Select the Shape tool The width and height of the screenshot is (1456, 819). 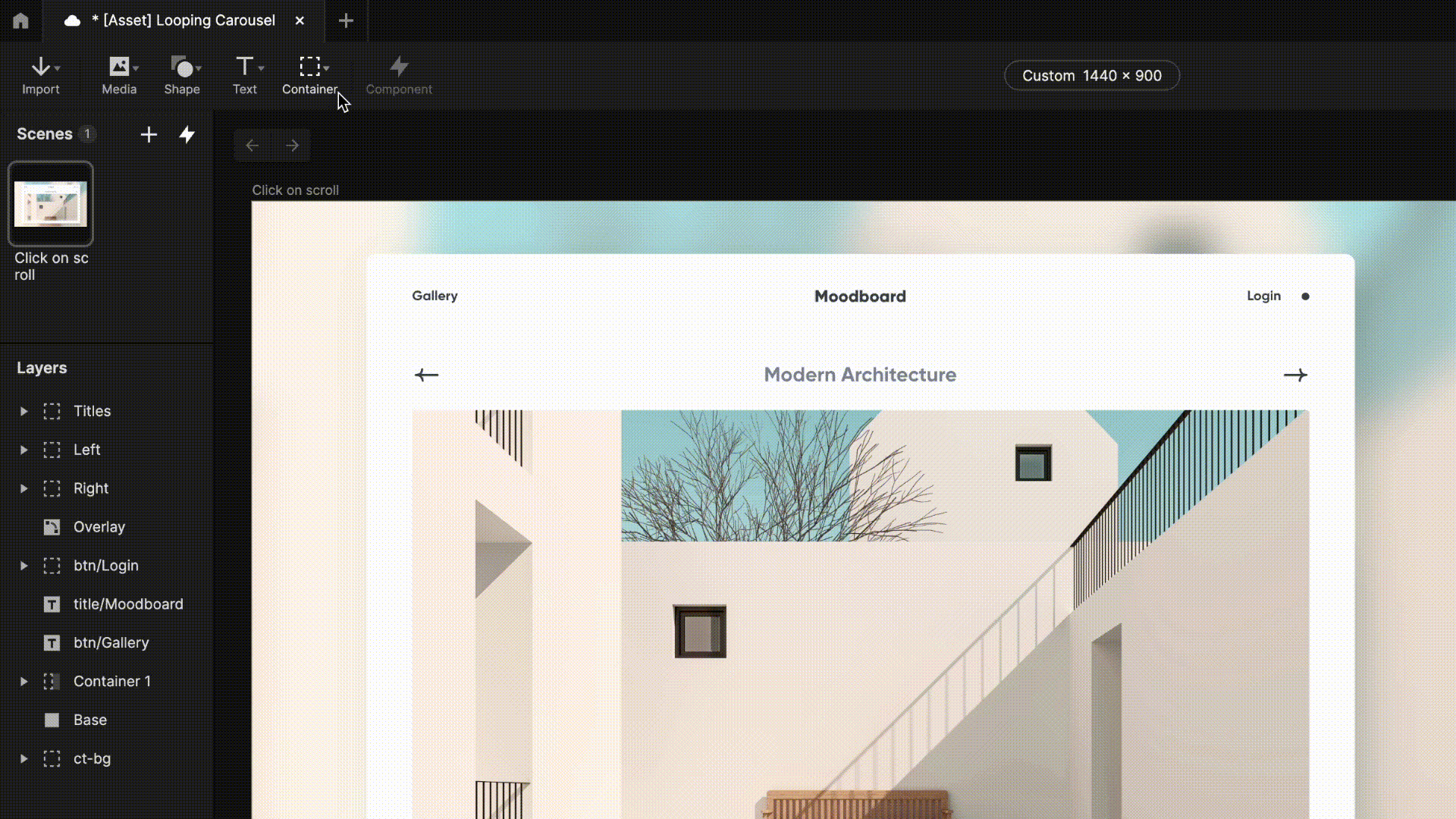[182, 75]
